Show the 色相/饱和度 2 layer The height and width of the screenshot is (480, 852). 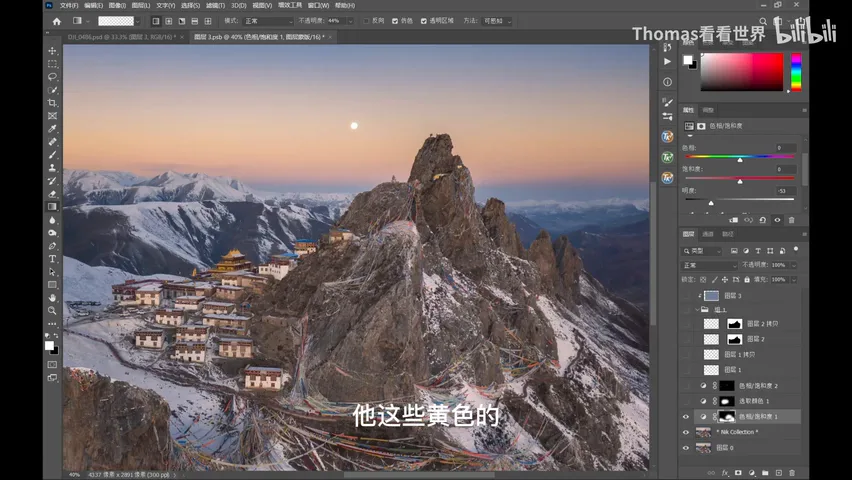click(x=686, y=386)
